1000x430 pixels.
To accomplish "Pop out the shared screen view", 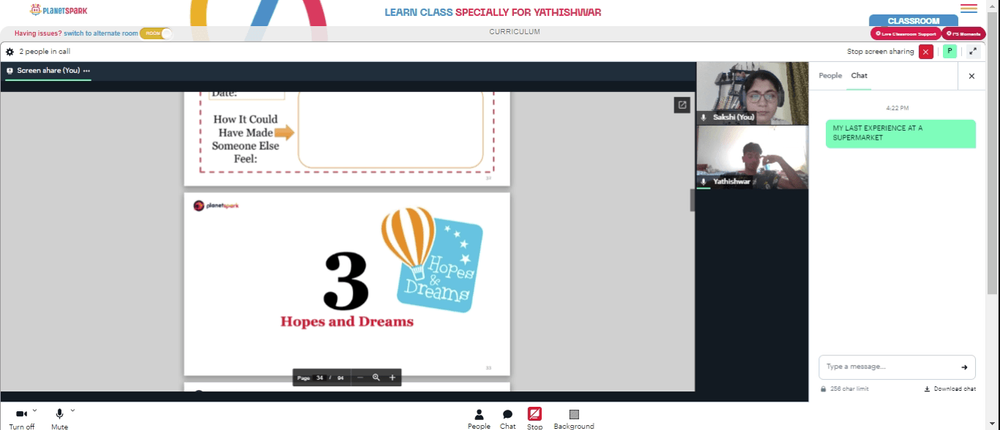I will [682, 105].
